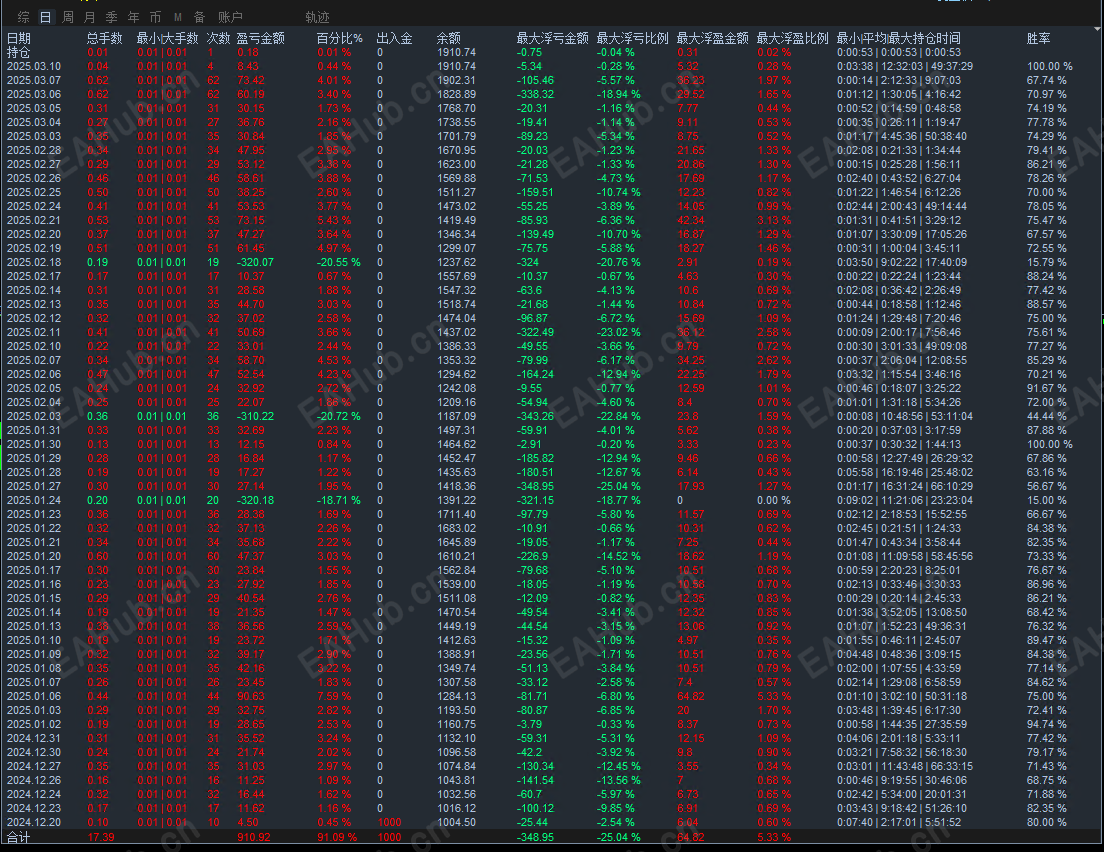Select the 17.39 total lots cell
This screenshot has width=1104, height=852.
click(101, 837)
